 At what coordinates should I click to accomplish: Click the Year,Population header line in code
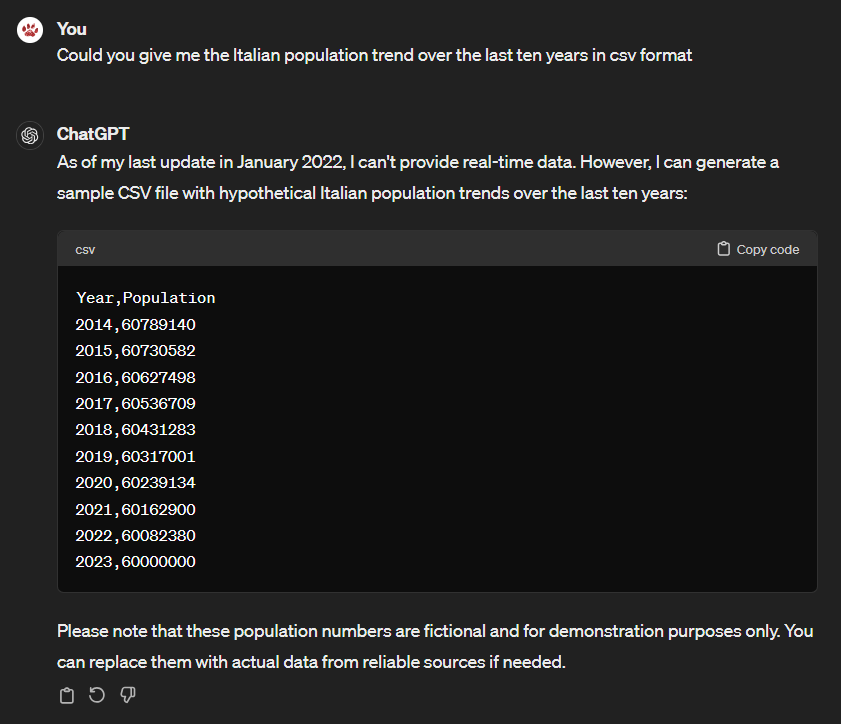[145, 298]
